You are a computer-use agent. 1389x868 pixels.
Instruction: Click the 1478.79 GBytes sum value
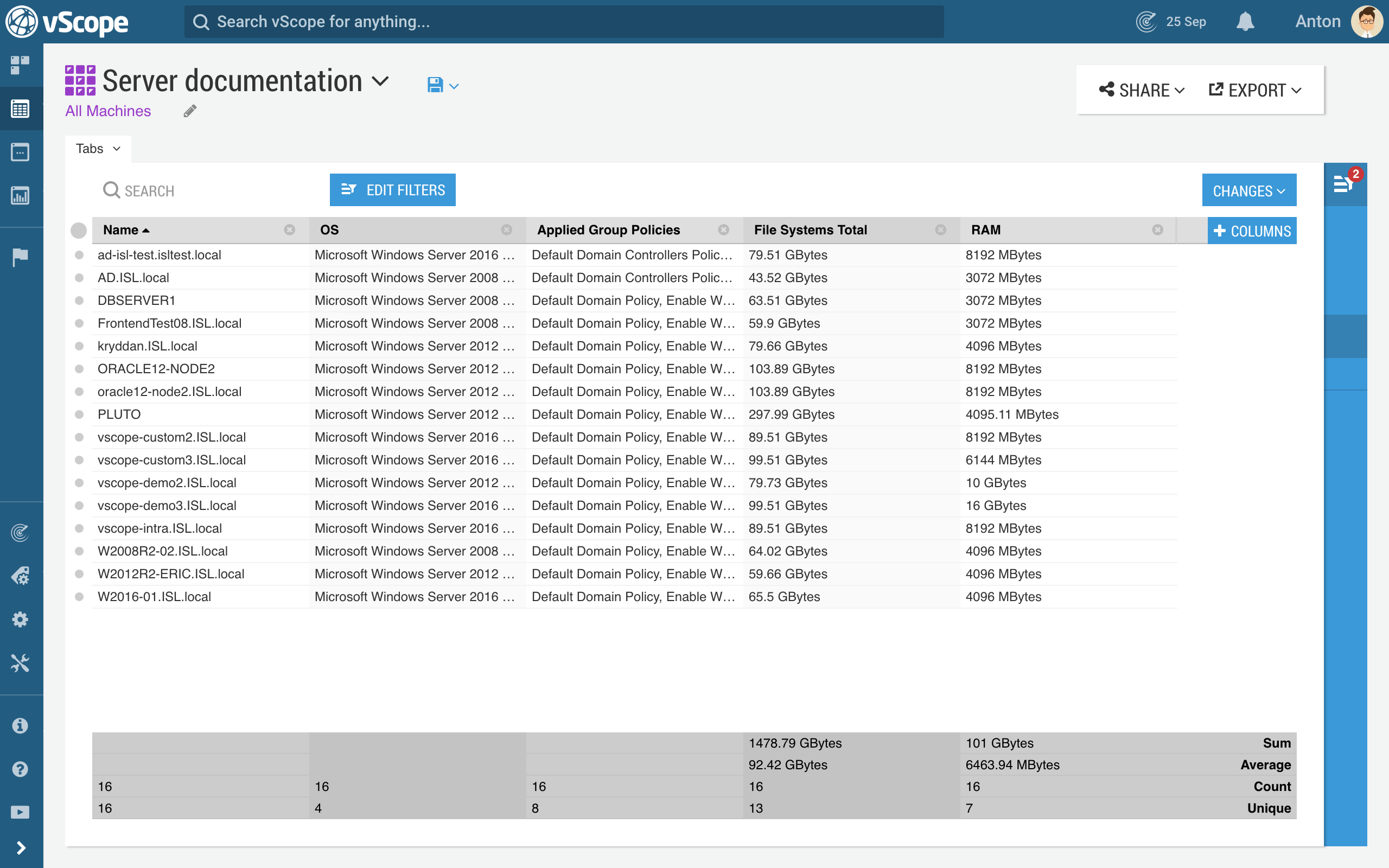point(795,743)
